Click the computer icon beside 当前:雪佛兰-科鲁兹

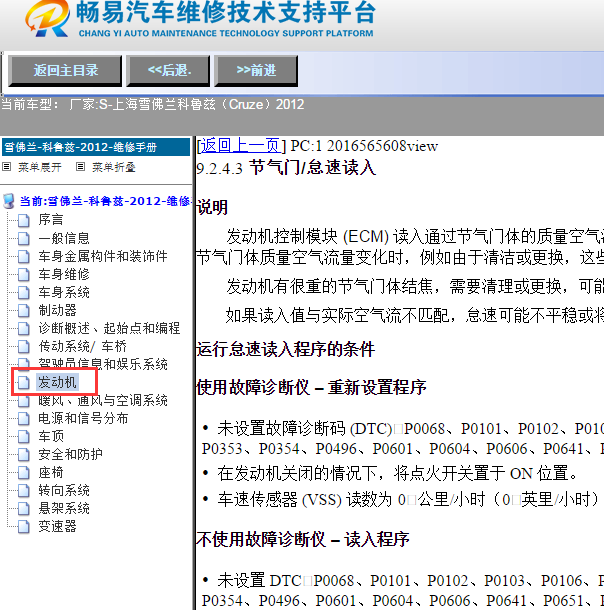(x=9, y=201)
